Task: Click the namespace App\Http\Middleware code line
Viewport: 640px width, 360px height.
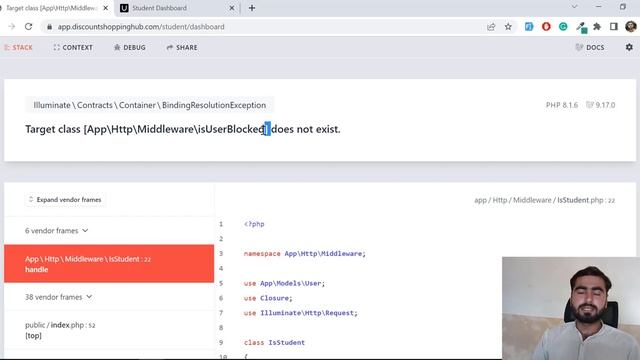Action: point(305,253)
